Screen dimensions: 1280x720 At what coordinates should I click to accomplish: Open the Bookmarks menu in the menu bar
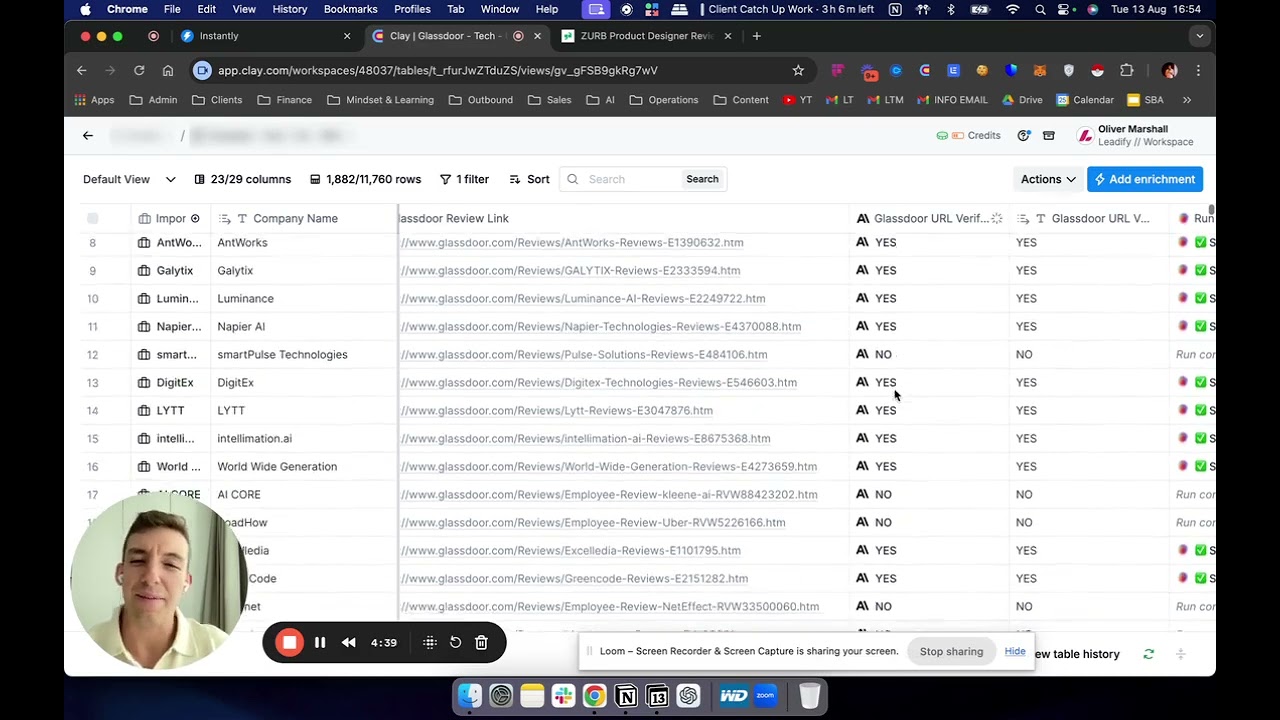[350, 9]
